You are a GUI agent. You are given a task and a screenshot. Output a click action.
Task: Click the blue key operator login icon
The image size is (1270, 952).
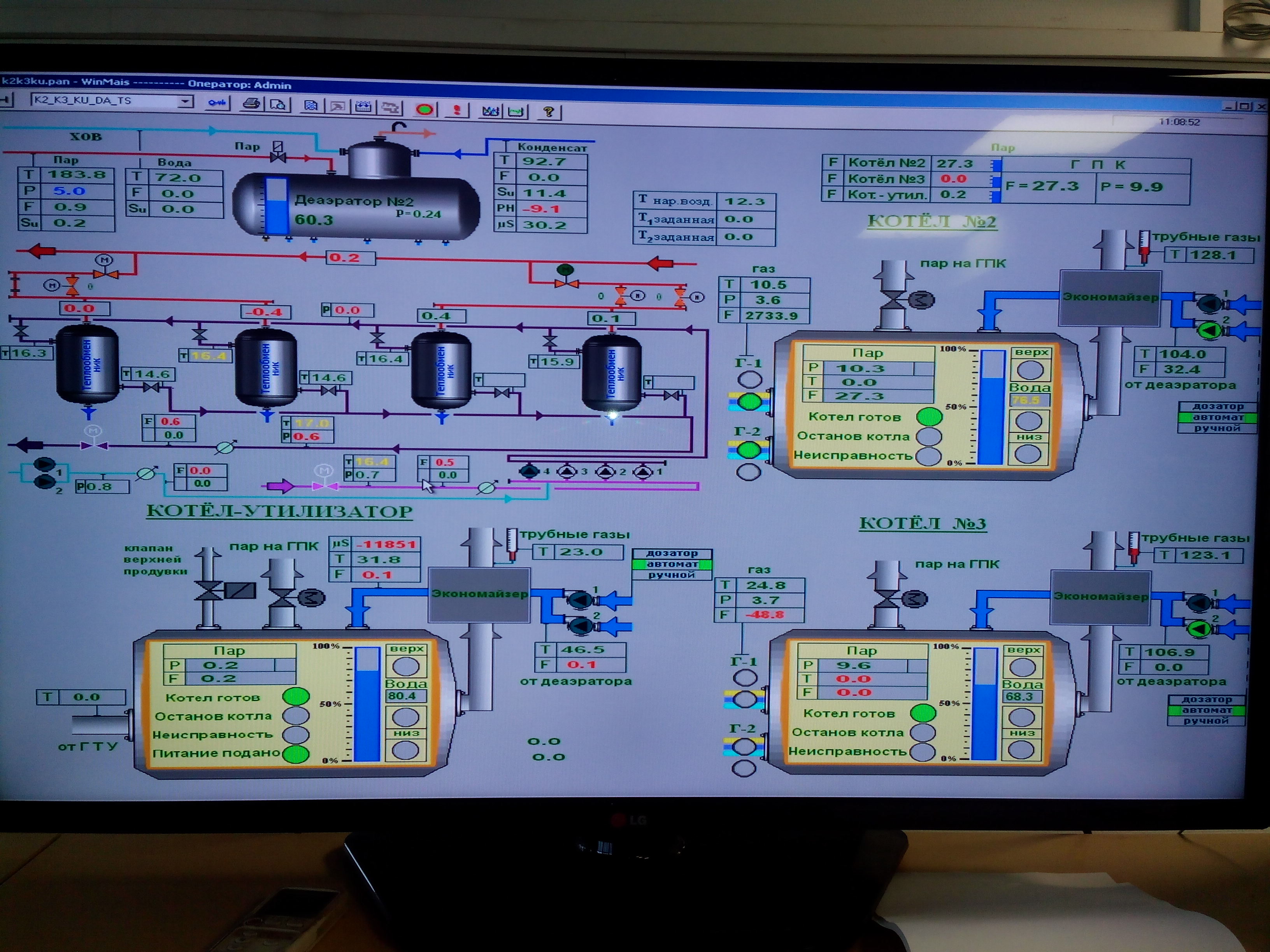point(217,103)
